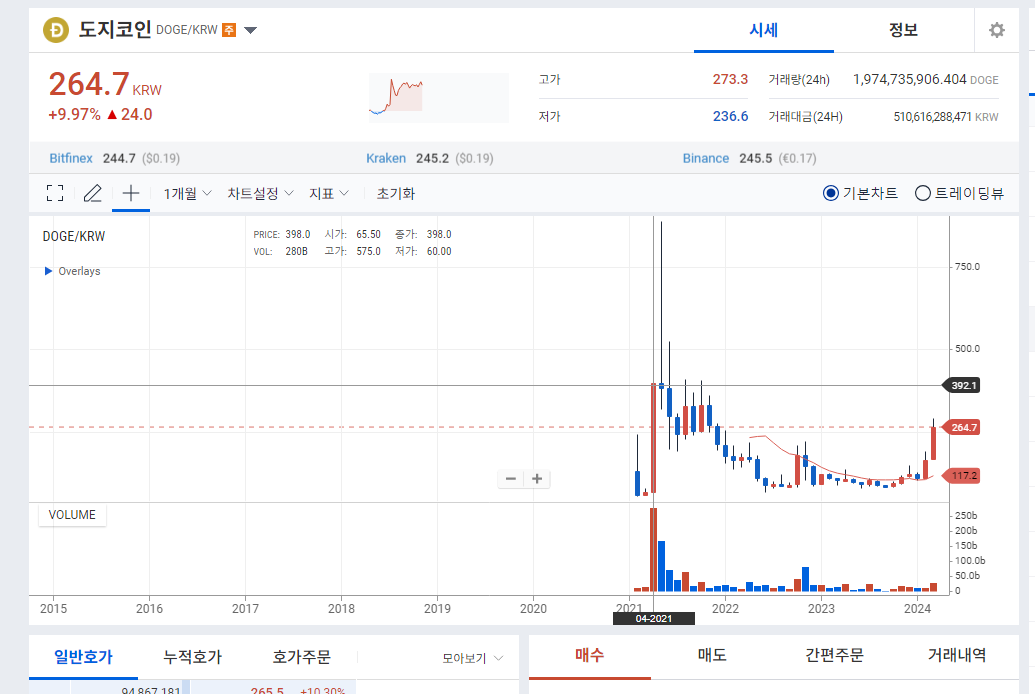The height and width of the screenshot is (694, 1035).
Task: Open the 일반호가 tab
Action: [x=83, y=657]
